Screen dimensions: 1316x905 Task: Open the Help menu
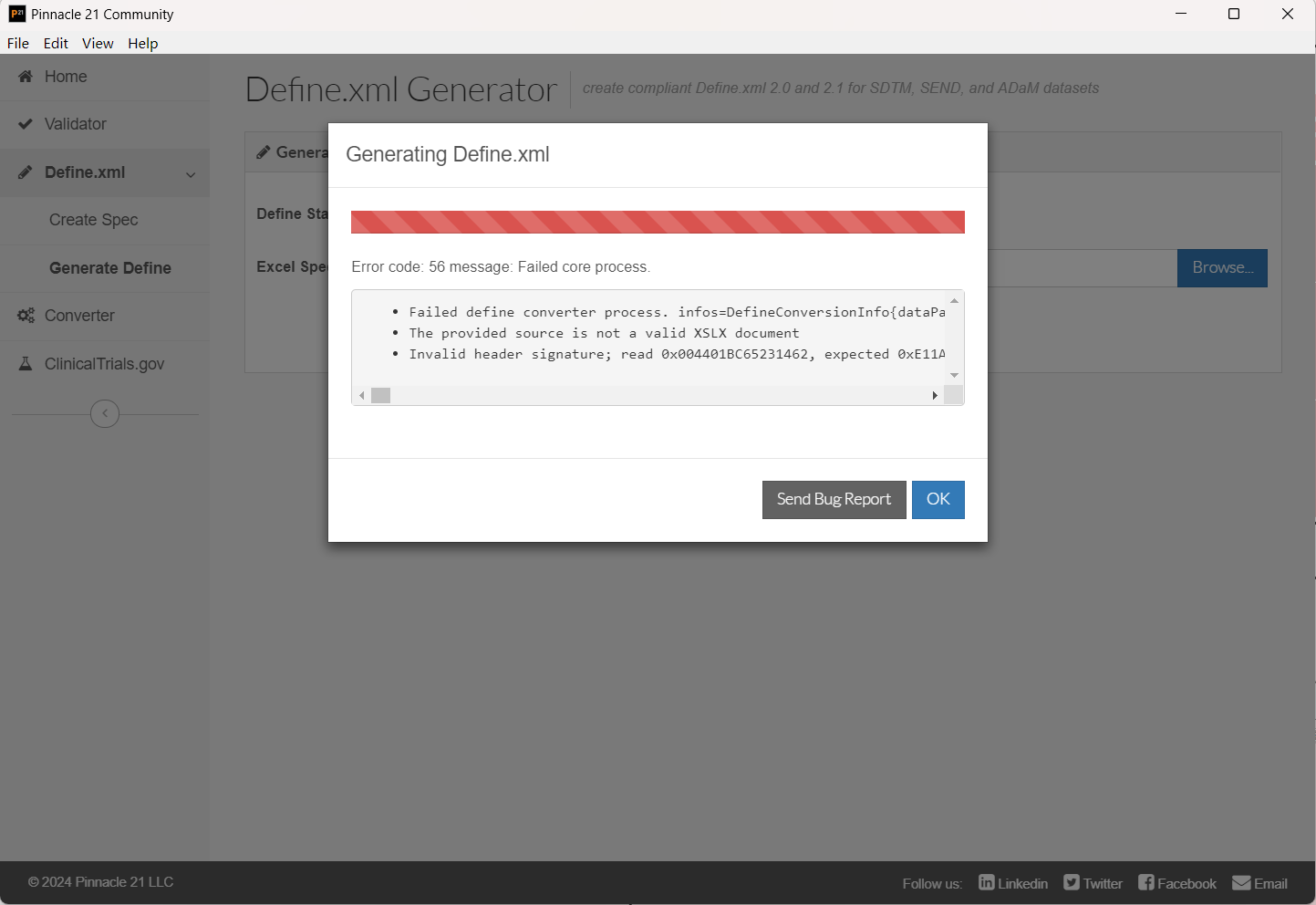point(143,43)
